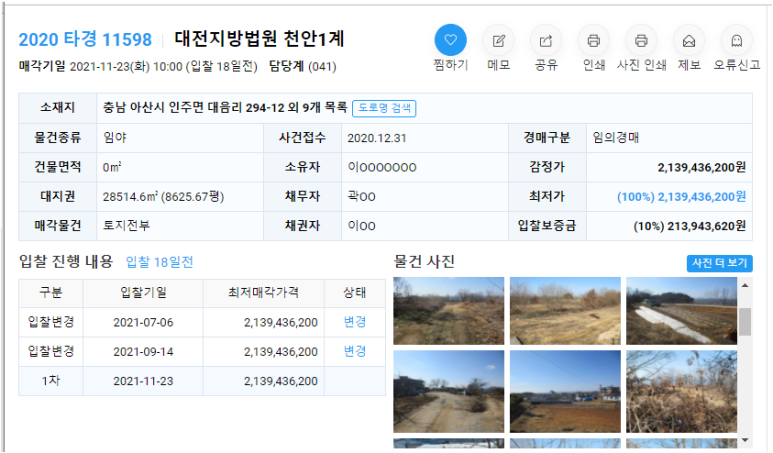
Task: Click the 인쇄 print icon
Action: [x=594, y=40]
